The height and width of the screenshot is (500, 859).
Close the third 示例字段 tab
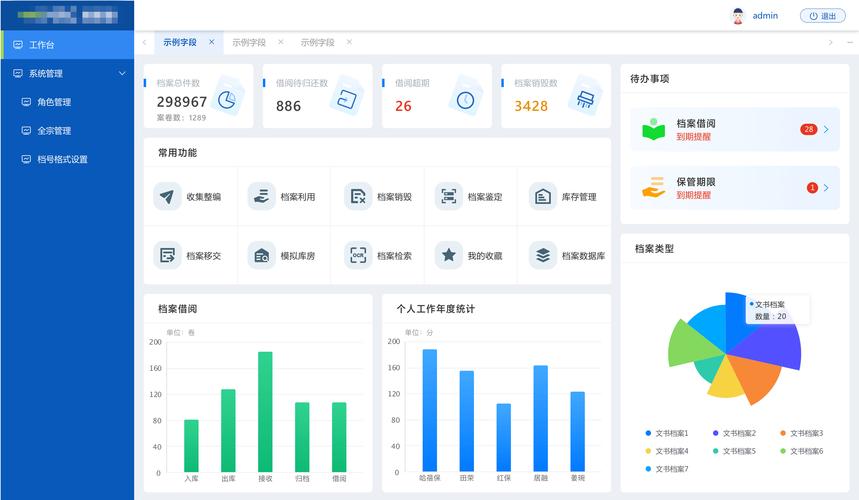[349, 42]
